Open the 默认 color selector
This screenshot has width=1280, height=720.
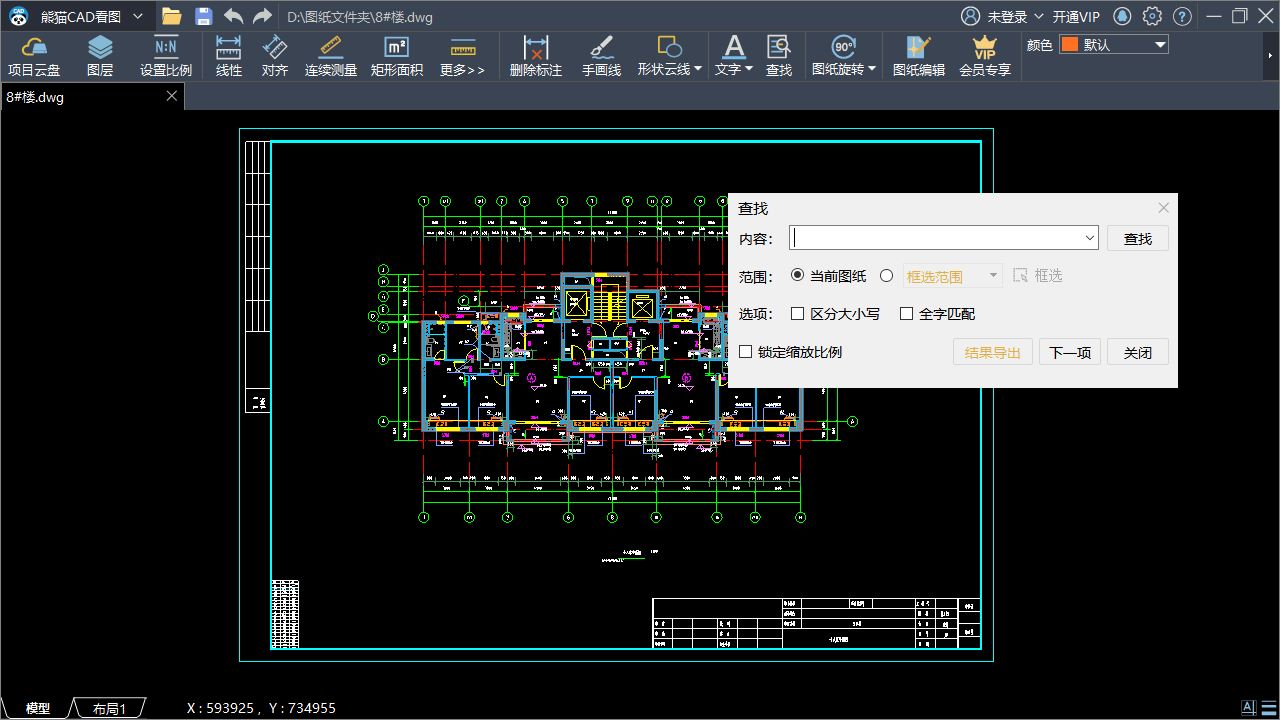pyautogui.click(x=1112, y=44)
